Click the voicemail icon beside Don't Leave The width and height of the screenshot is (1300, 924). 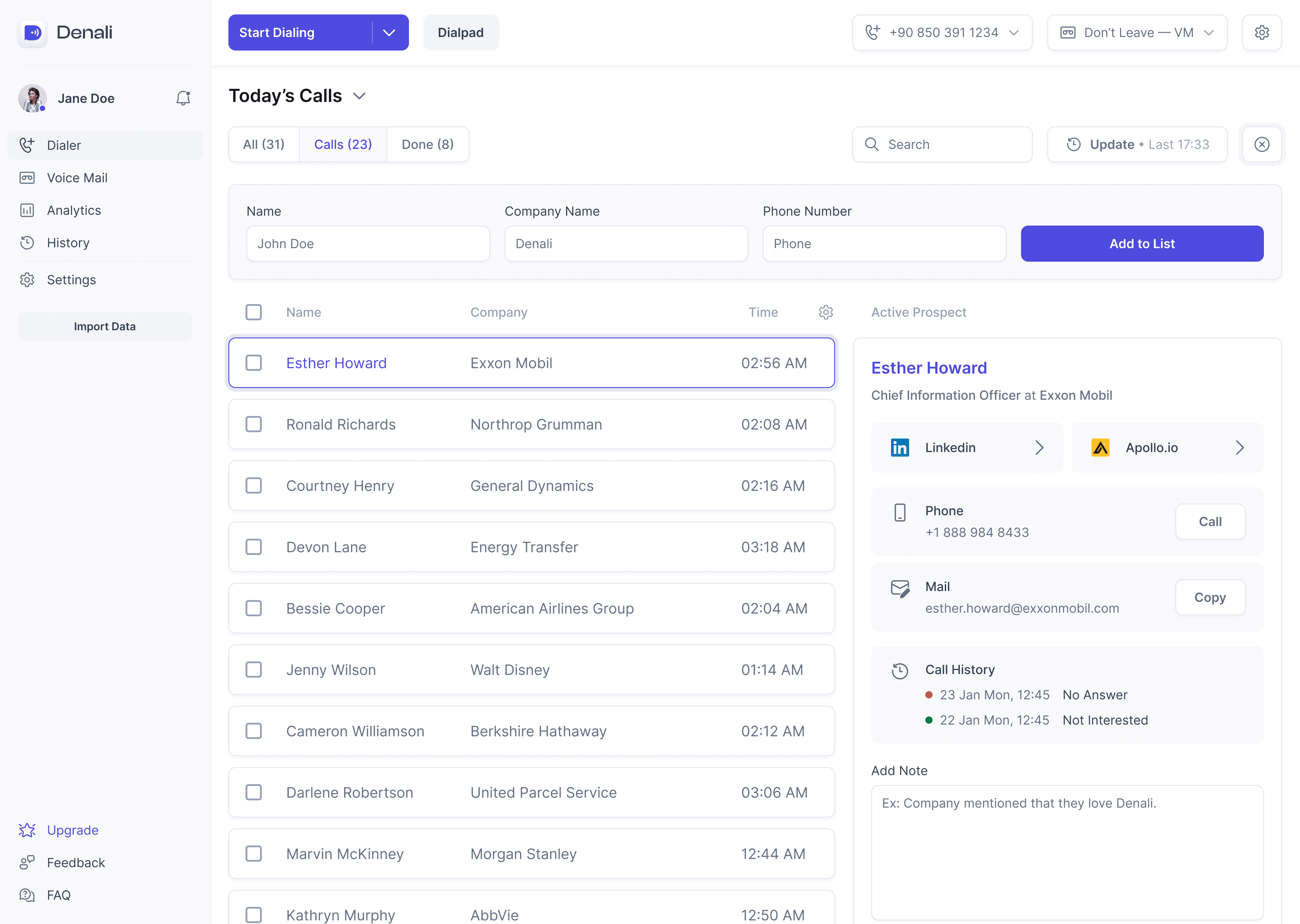coord(1068,32)
